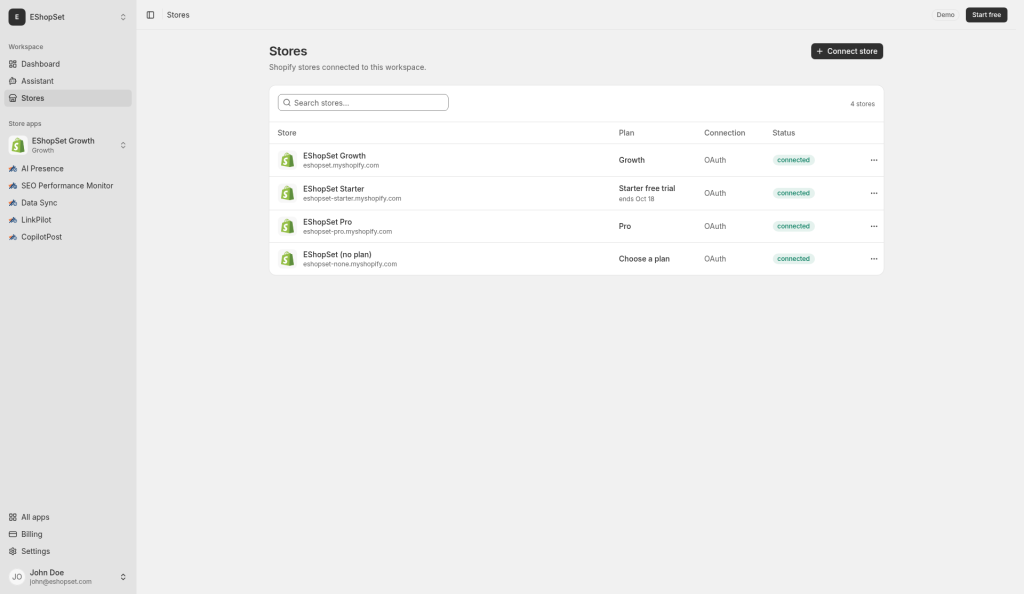Click the Assistant icon in sidebar
The image size is (1024, 594).
pyautogui.click(x=12, y=81)
